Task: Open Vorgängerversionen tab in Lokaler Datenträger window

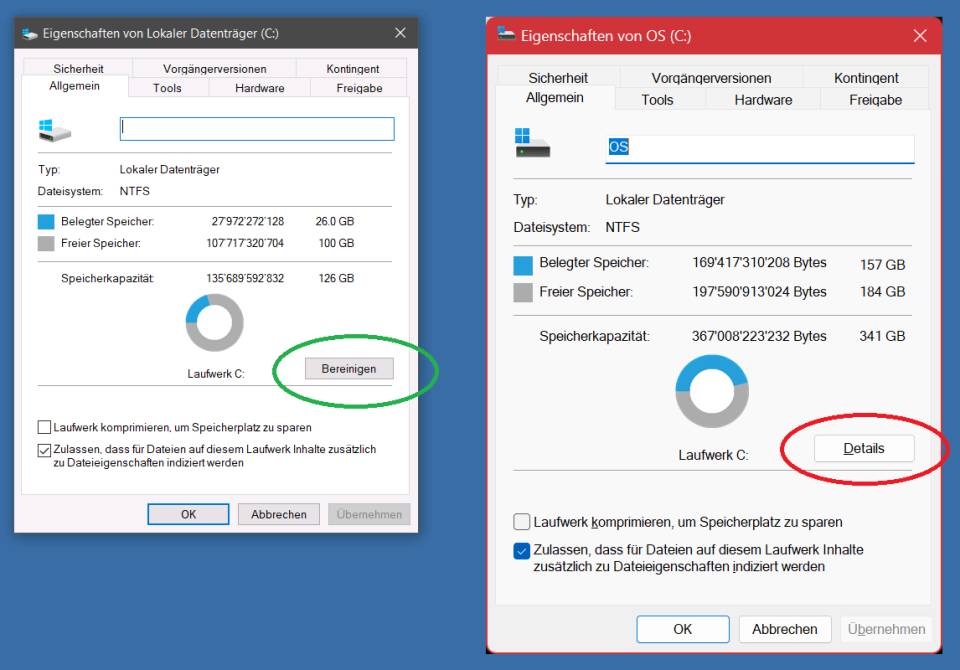Action: [x=214, y=68]
